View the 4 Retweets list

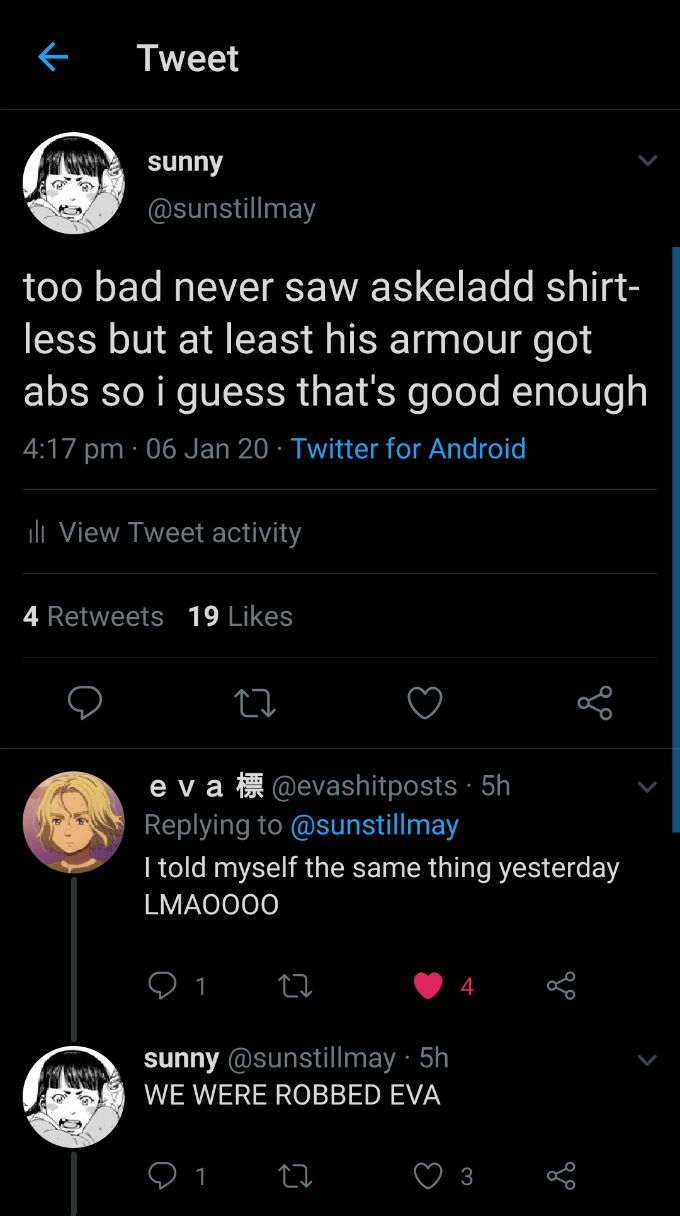[x=93, y=616]
